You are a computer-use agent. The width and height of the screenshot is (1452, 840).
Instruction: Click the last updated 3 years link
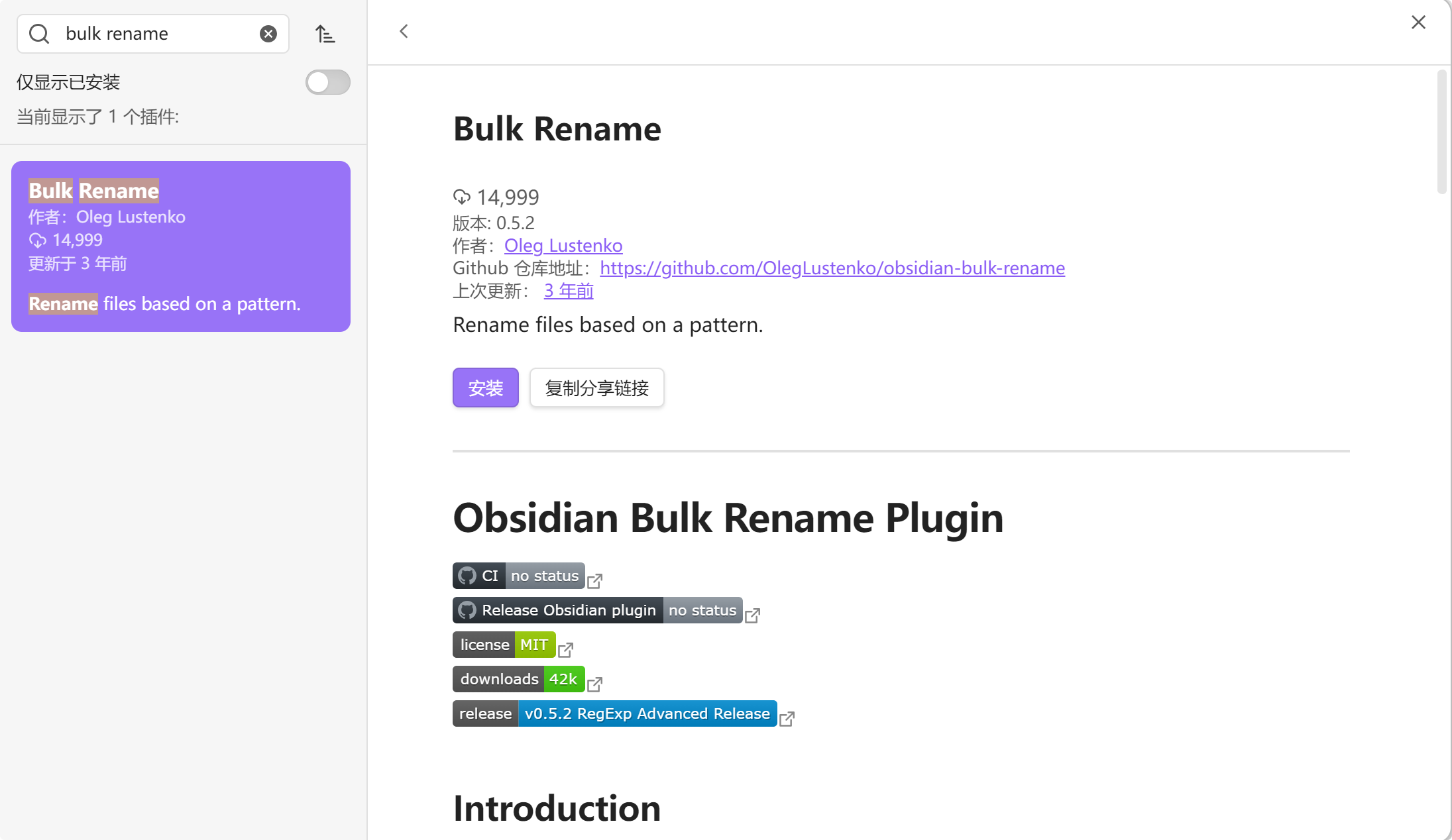point(568,291)
